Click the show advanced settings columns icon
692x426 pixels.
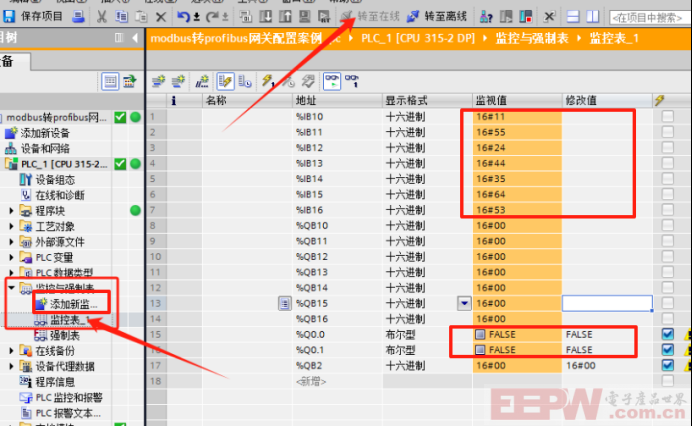click(245, 81)
